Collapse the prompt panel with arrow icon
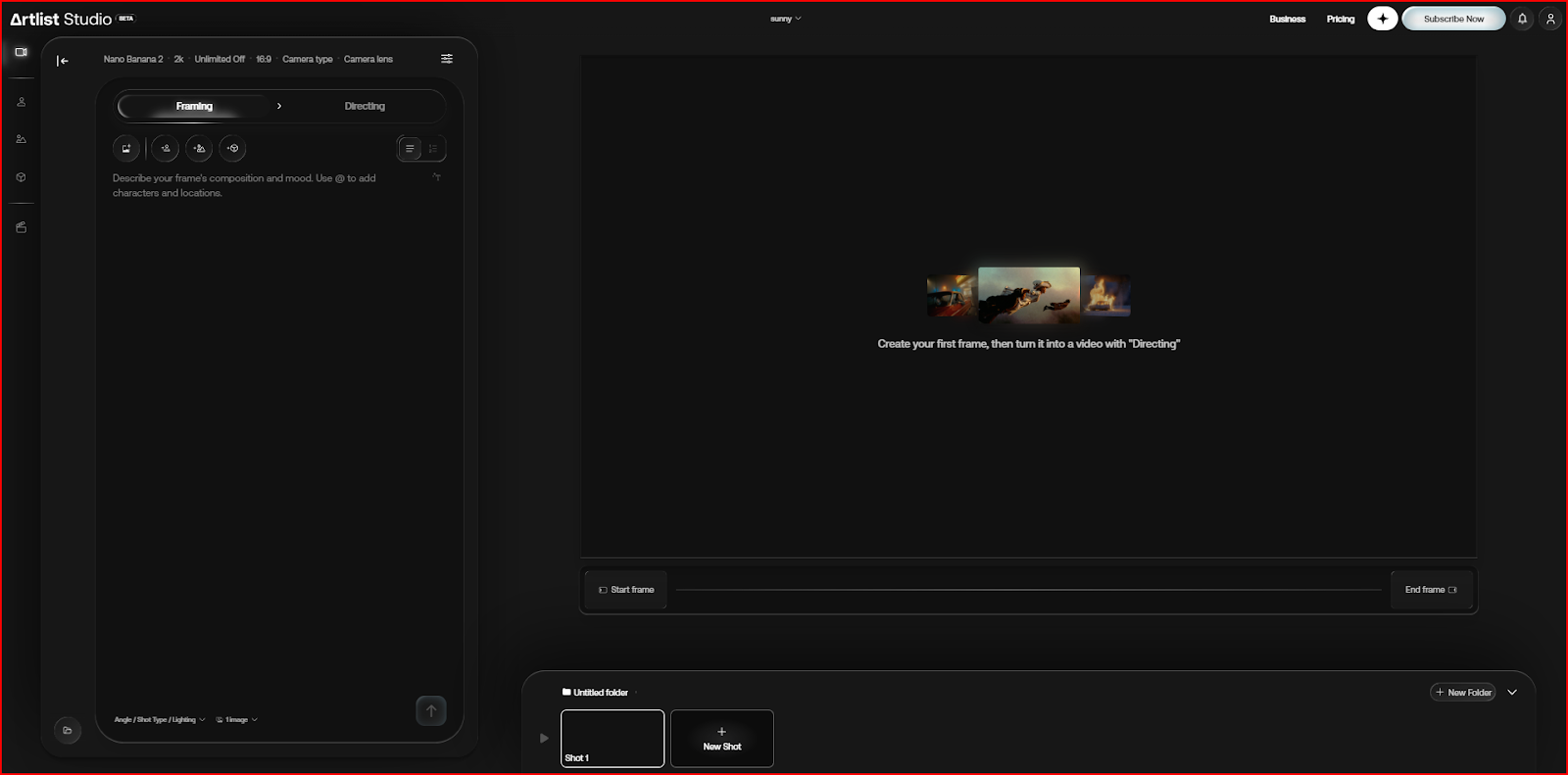The height and width of the screenshot is (775, 1568). coord(63,61)
